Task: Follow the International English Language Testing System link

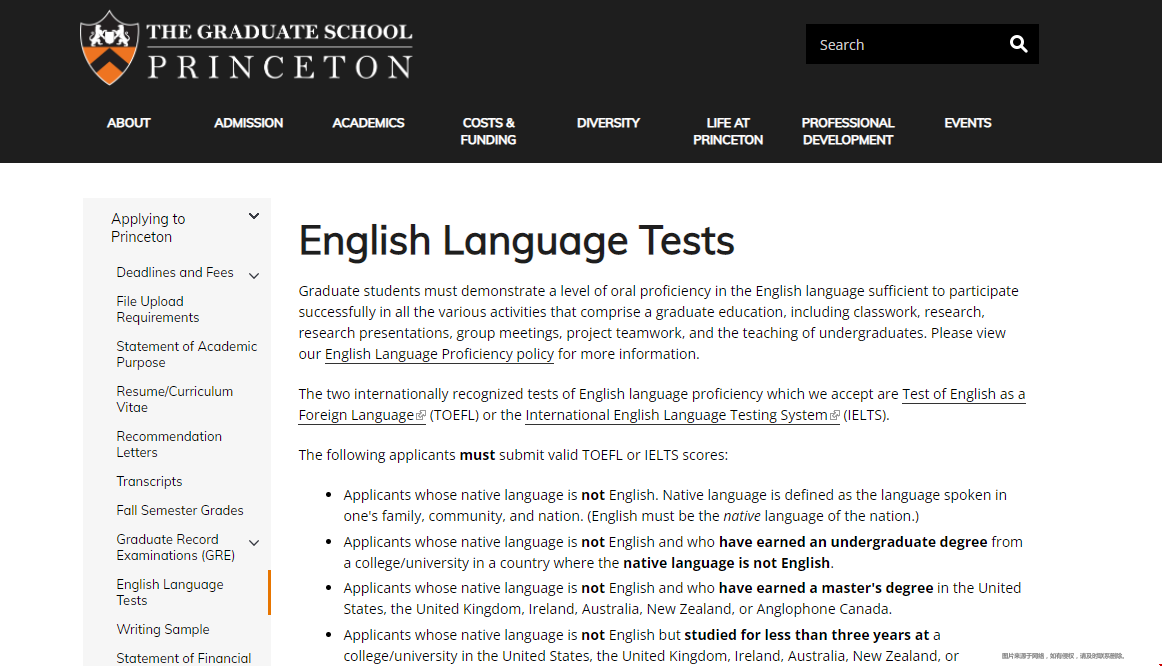Action: (x=676, y=415)
